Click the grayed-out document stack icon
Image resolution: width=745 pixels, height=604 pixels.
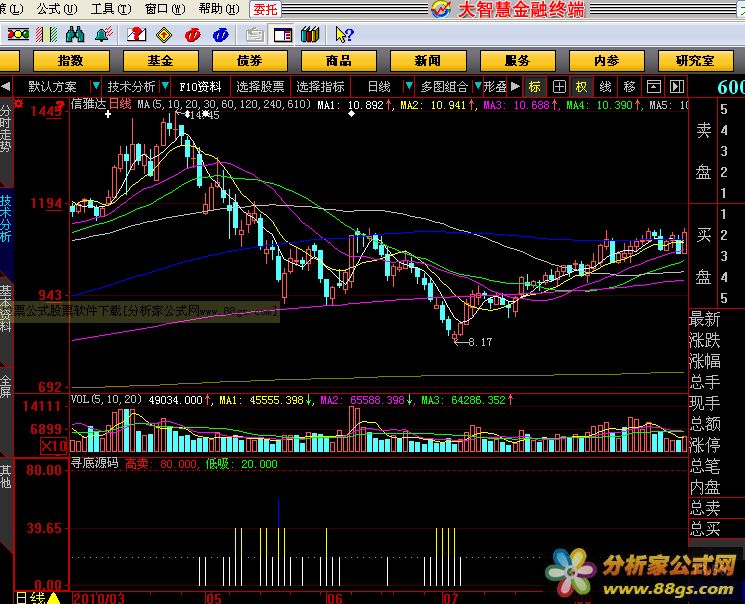tap(255, 35)
